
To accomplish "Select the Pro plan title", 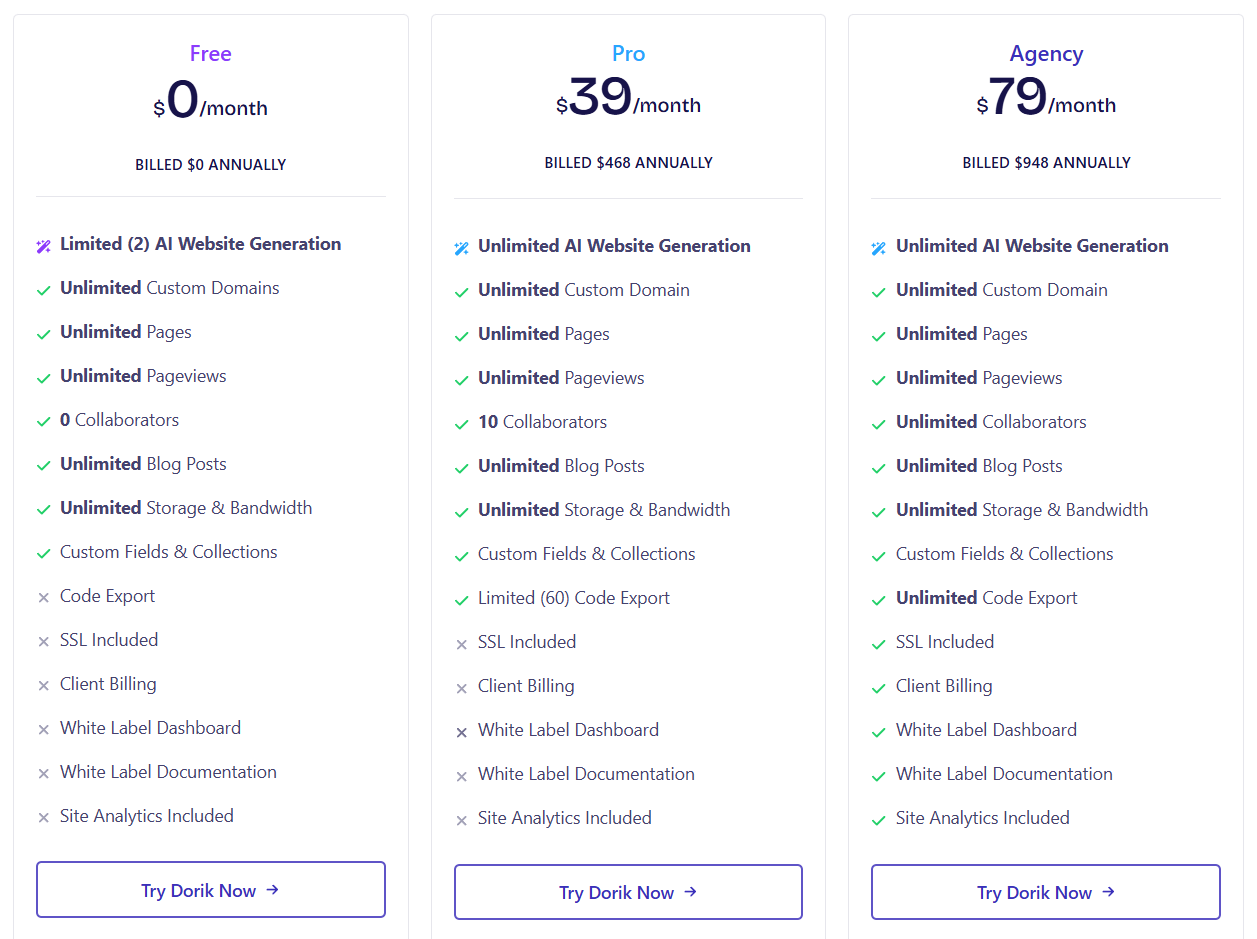I will (x=628, y=54).
